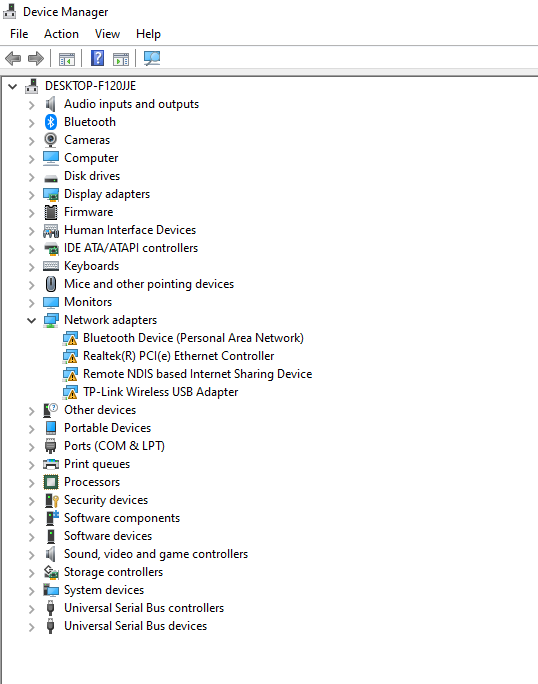Viewport: 538px width, 684px height.
Task: Select Bluetooth Device (Personal Area Network)
Action: pos(193,338)
